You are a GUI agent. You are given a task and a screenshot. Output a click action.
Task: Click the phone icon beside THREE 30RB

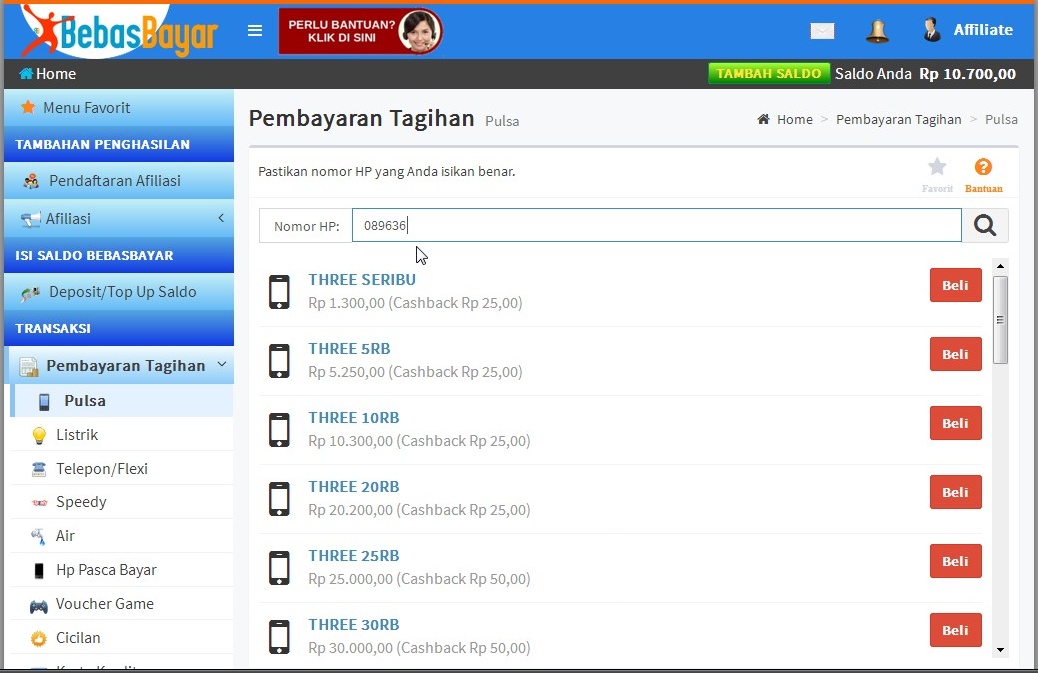pyautogui.click(x=279, y=637)
